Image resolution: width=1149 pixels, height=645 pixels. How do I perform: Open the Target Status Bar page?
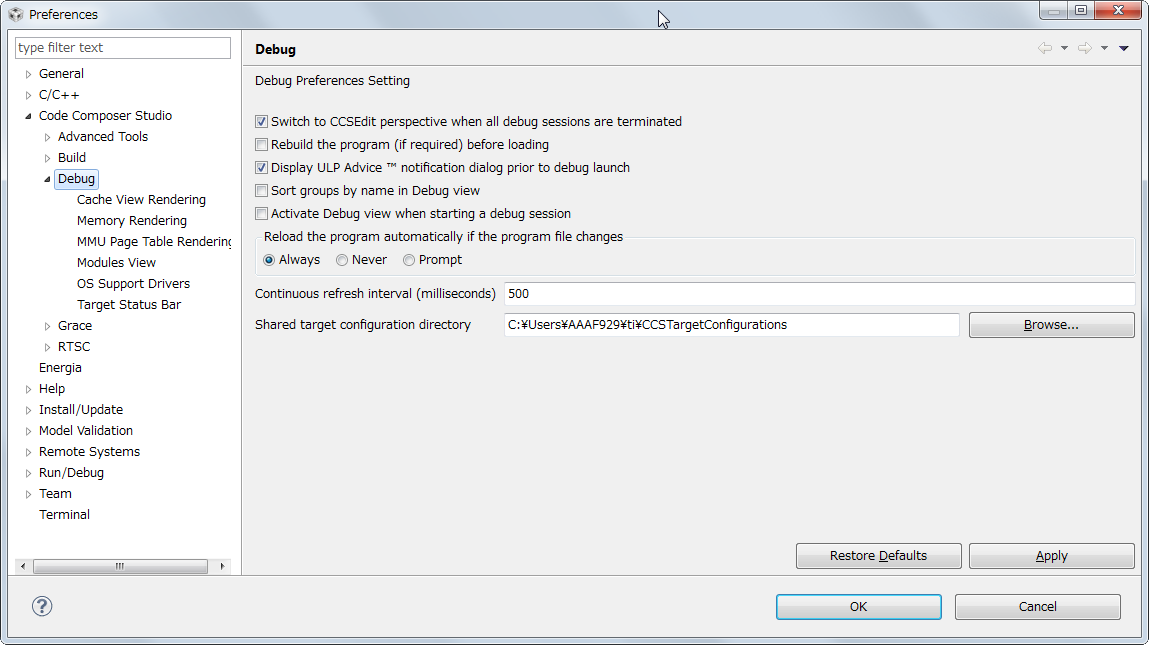point(129,304)
